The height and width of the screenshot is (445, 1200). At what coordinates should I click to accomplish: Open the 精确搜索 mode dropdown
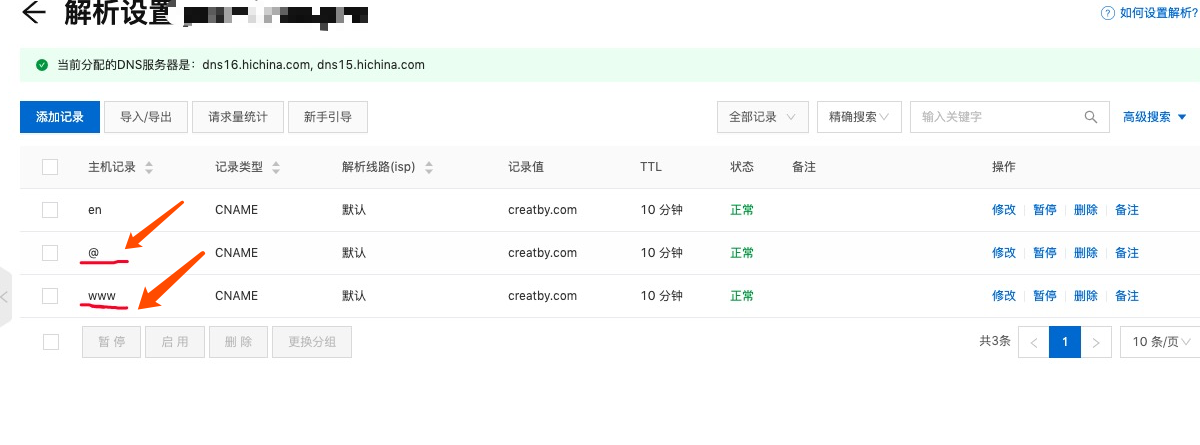pos(859,117)
